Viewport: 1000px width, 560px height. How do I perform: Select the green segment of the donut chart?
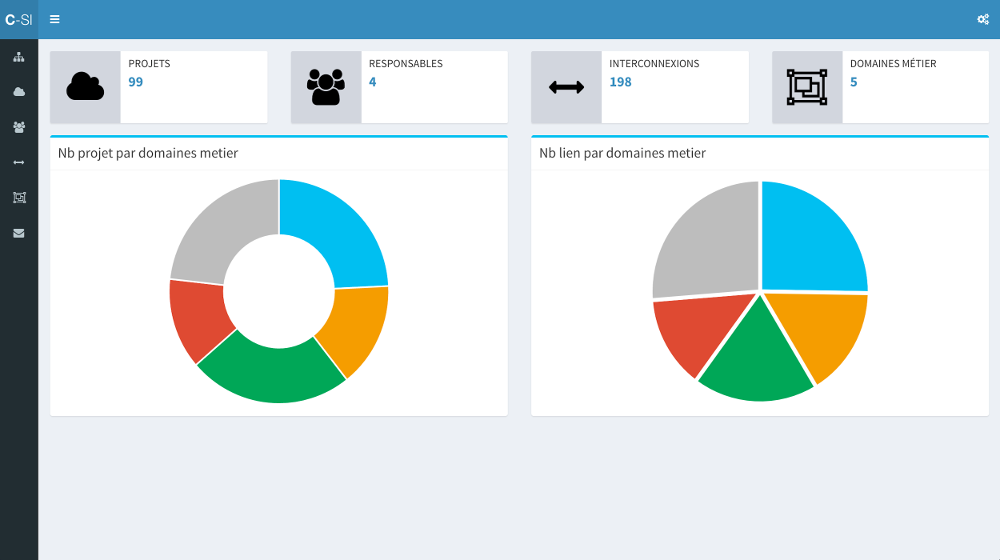pos(272,373)
